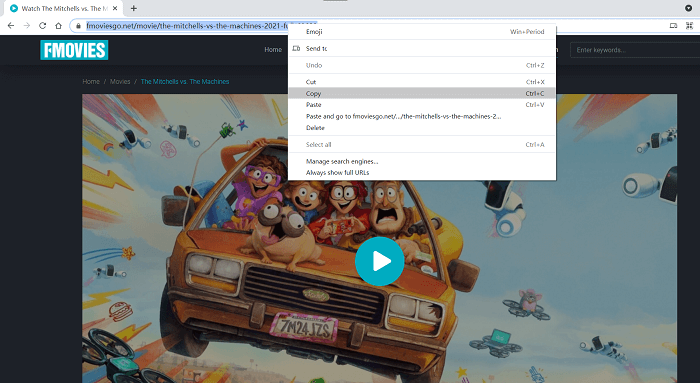Click the cast icon in address bar
Screen dimensions: 700x383
point(673,26)
